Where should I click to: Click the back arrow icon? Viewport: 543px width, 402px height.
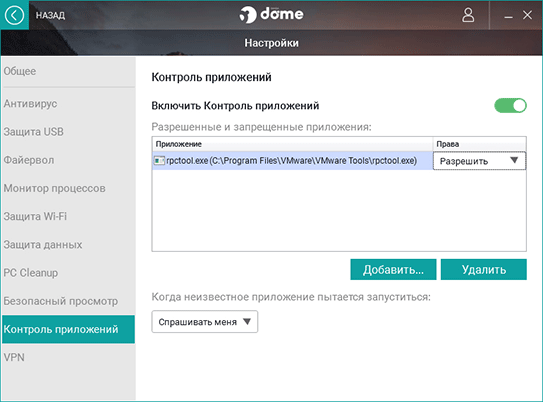(x=14, y=15)
